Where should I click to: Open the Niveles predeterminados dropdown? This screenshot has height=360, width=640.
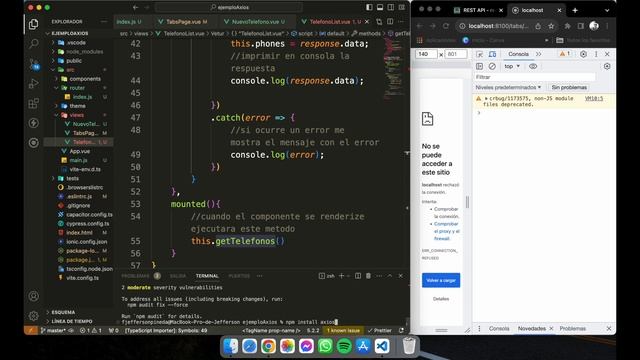[508, 87]
